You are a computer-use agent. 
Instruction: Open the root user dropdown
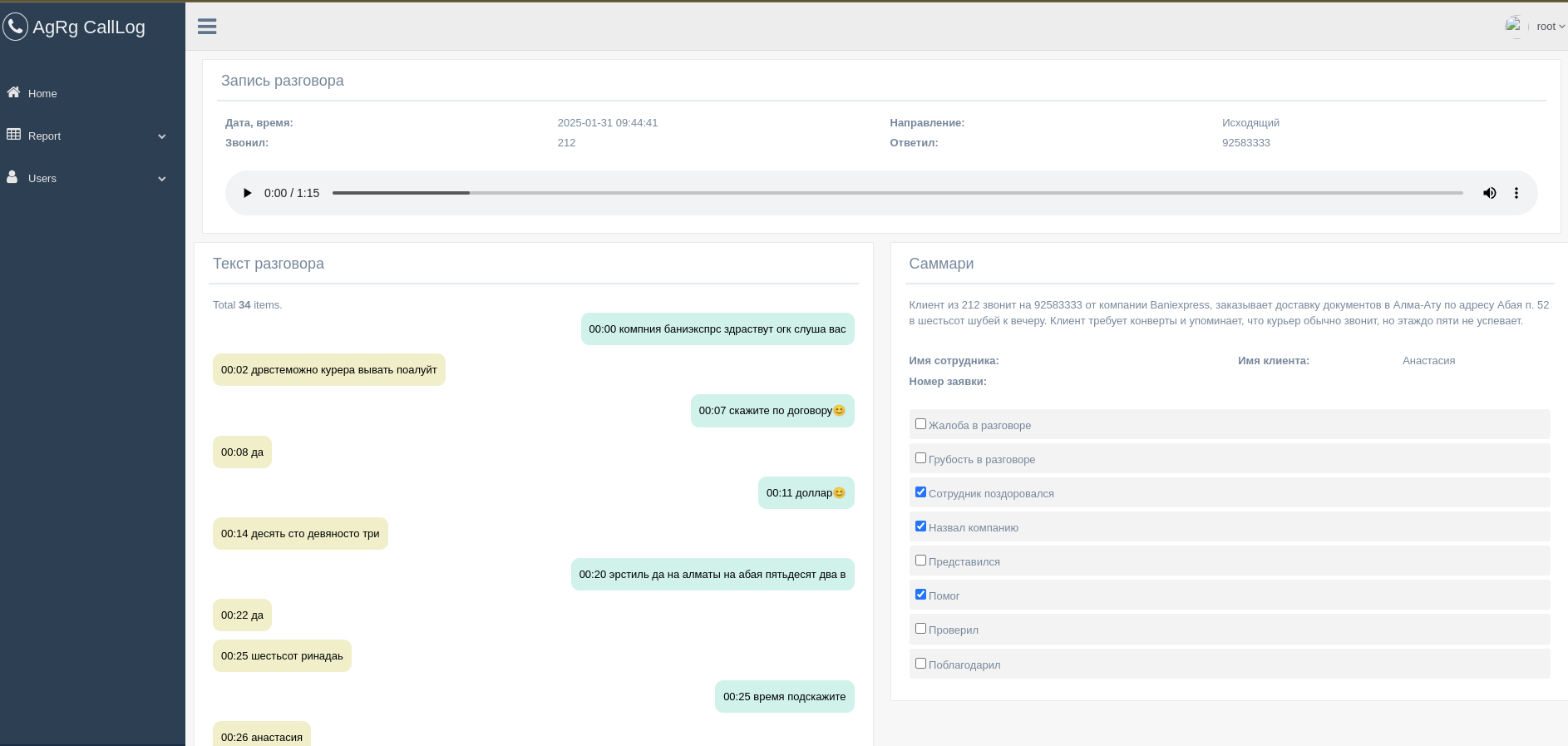coord(1550,27)
